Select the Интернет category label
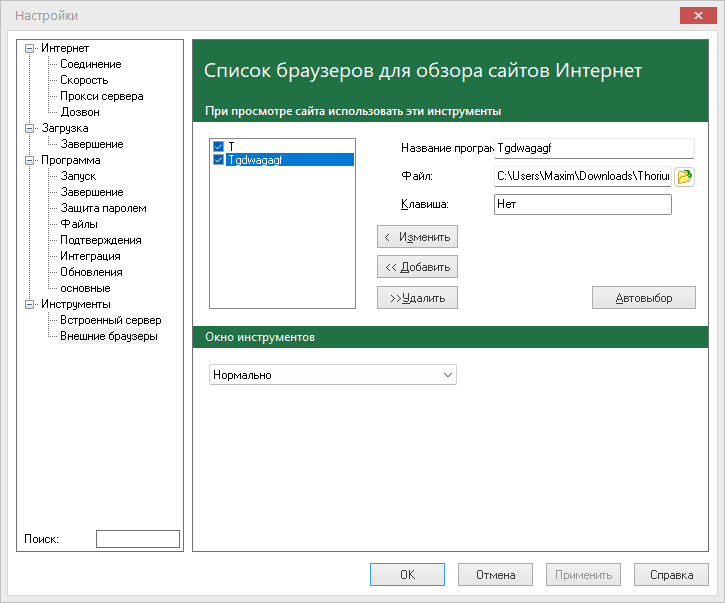The height and width of the screenshot is (603, 725). [x=65, y=48]
